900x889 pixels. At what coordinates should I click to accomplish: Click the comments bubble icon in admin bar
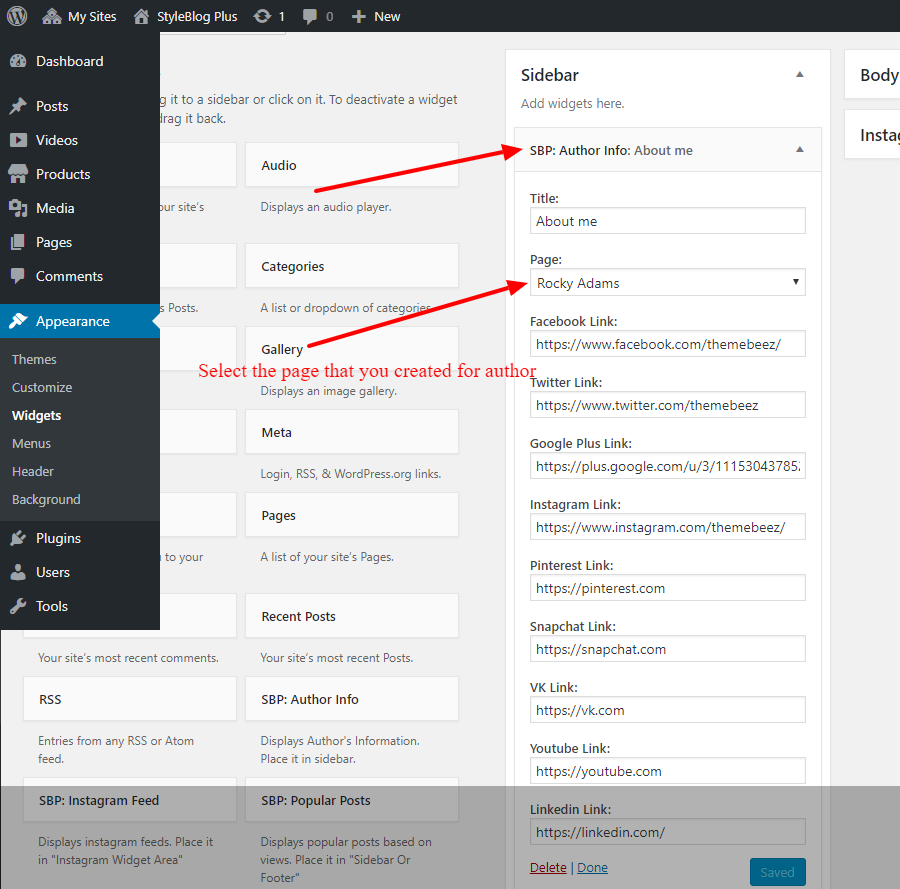click(309, 17)
